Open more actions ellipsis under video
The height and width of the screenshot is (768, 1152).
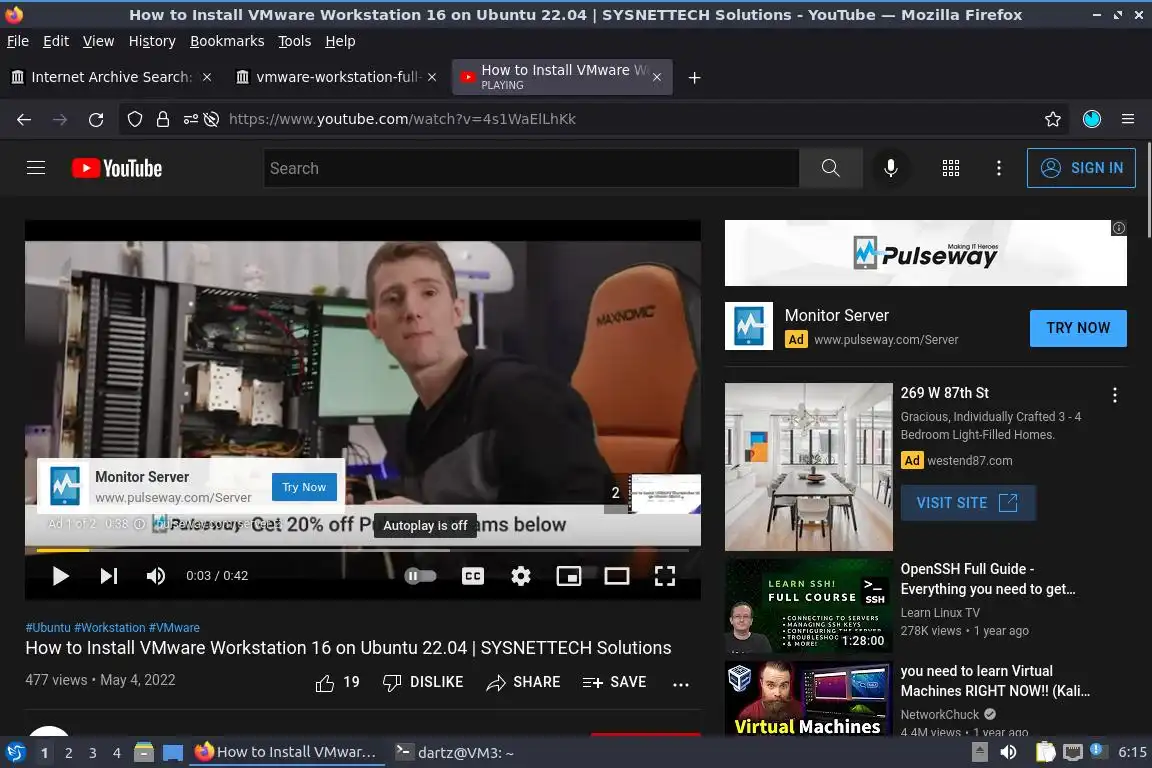pos(681,683)
